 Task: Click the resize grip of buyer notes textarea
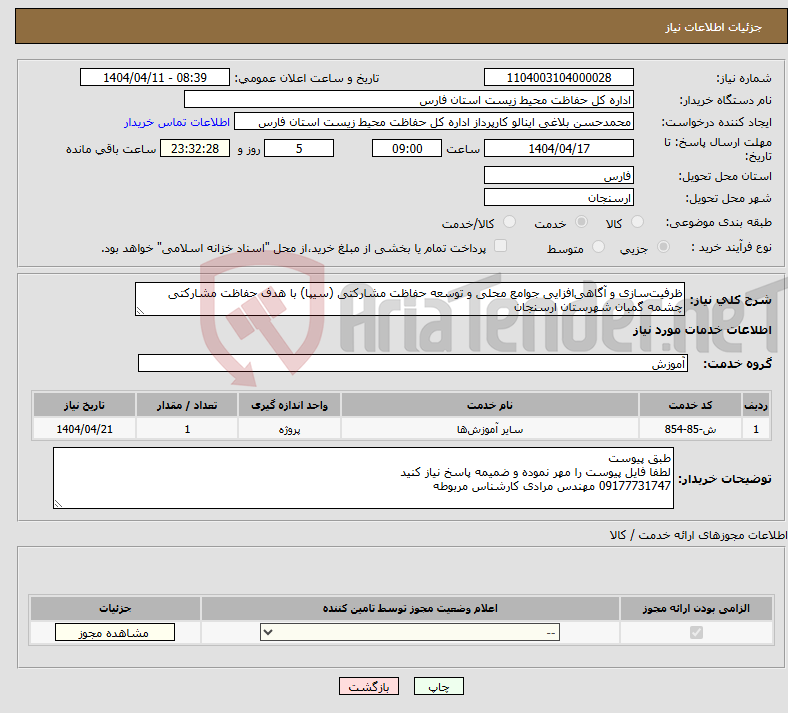coord(58,504)
